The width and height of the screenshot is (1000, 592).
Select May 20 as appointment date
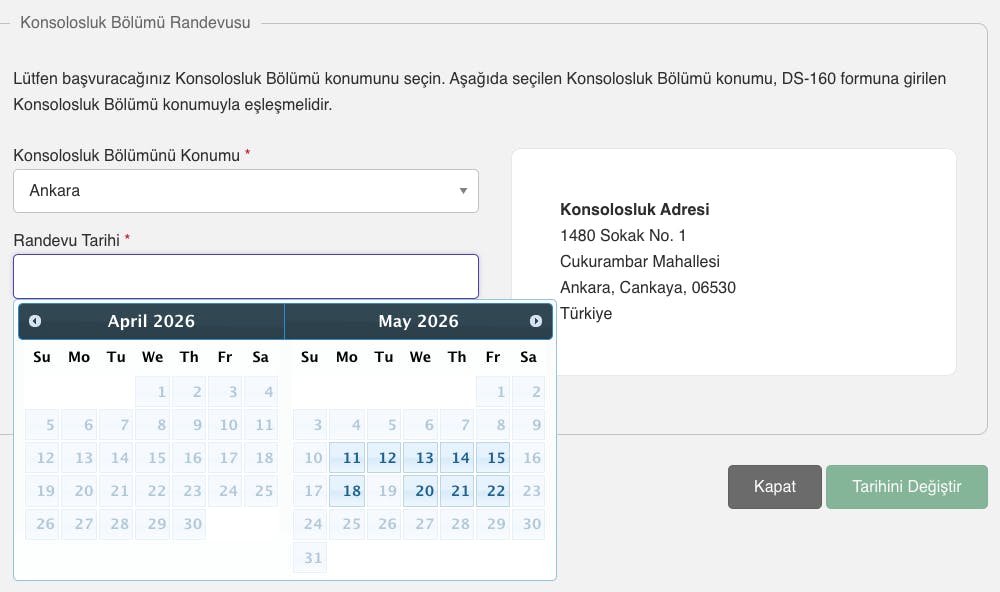point(420,490)
